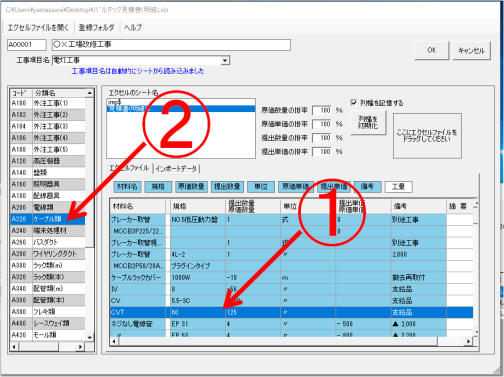Select category A220 ケーブル類

pos(48,219)
